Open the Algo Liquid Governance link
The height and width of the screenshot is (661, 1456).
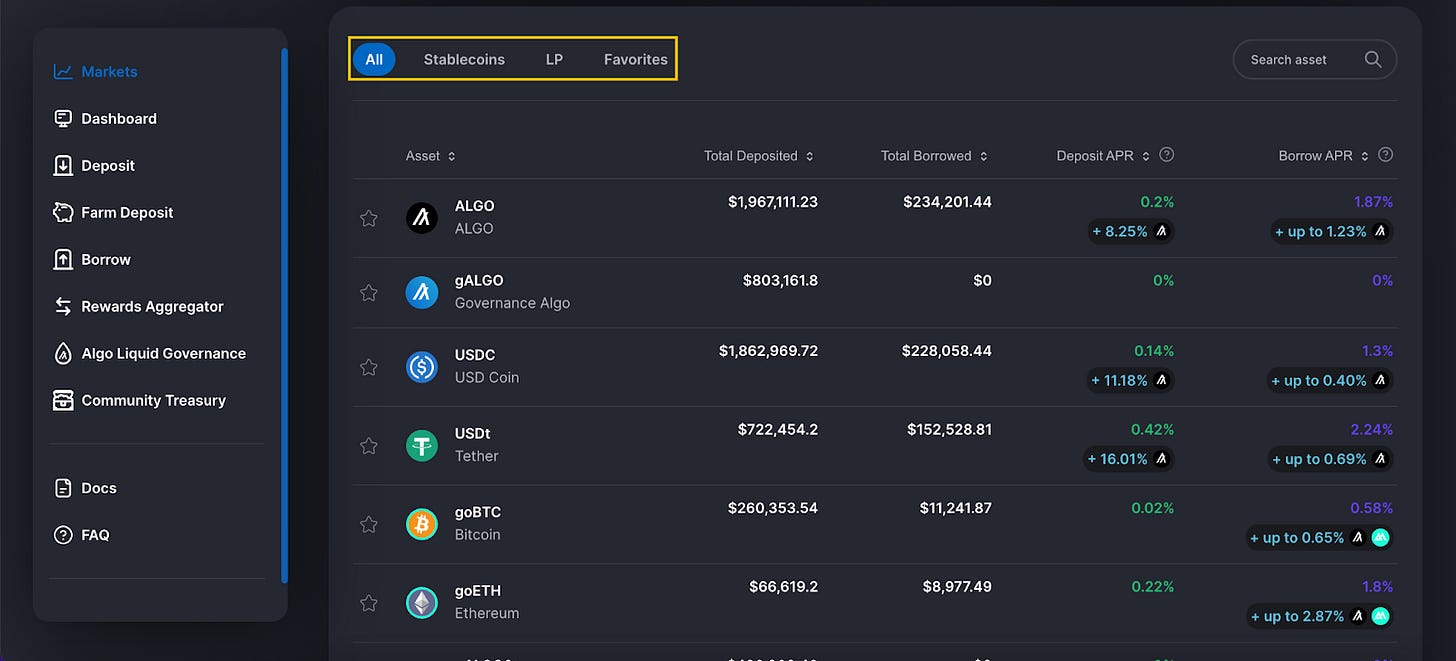[x=163, y=354]
